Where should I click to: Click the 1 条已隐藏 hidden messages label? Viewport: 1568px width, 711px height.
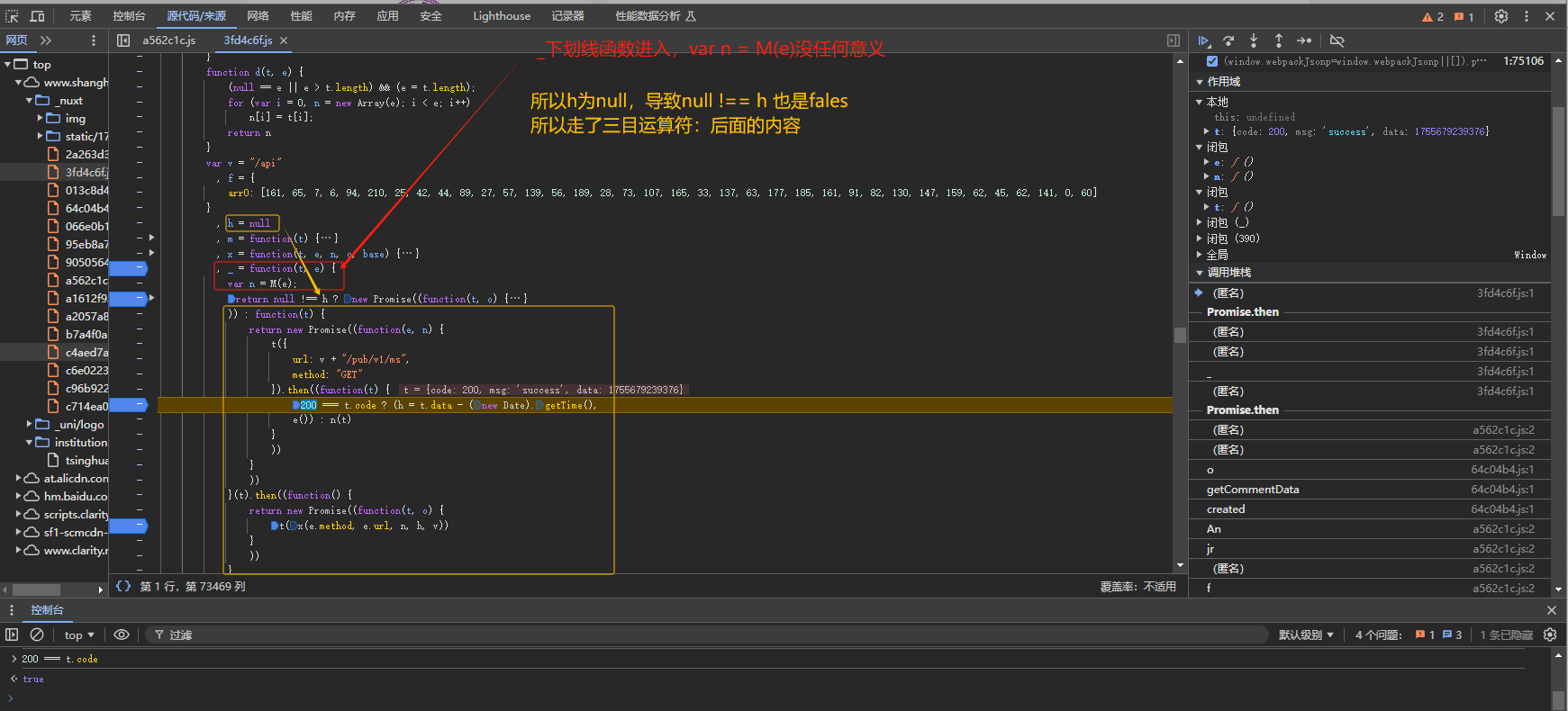tap(1507, 634)
